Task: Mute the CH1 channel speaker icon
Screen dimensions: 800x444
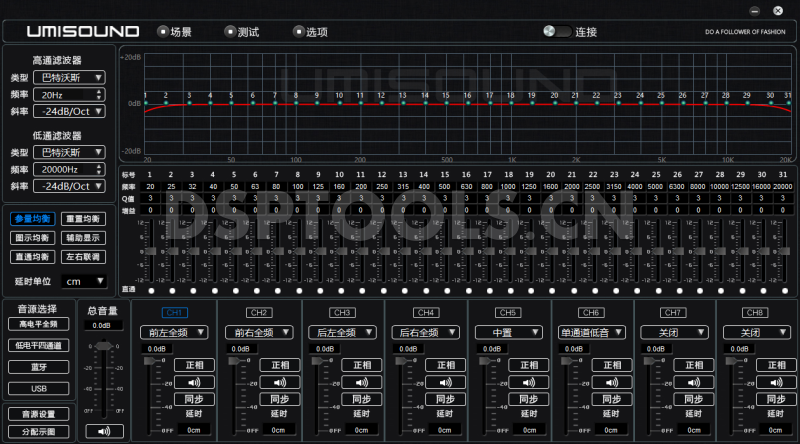Action: click(x=194, y=382)
